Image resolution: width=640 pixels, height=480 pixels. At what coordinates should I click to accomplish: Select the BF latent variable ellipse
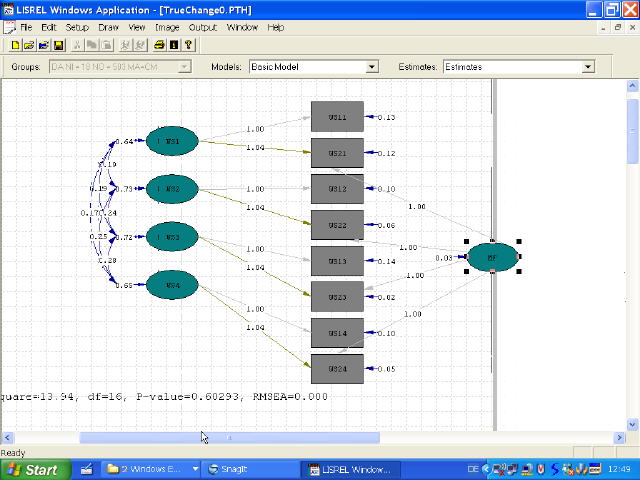[493, 257]
